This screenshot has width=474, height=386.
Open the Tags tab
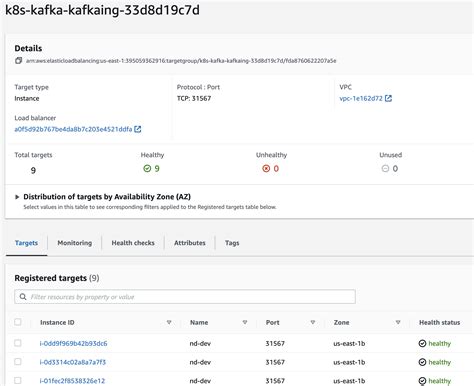tap(232, 243)
